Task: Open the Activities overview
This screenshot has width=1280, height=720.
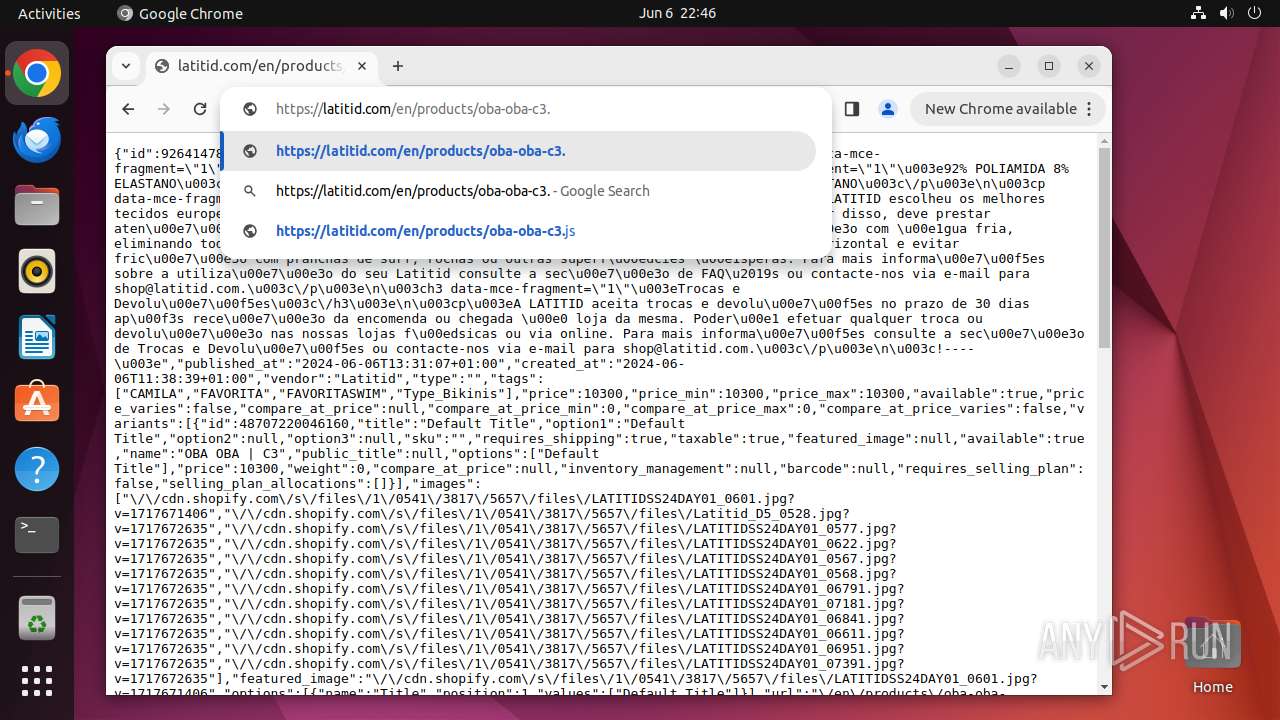Action: (49, 14)
